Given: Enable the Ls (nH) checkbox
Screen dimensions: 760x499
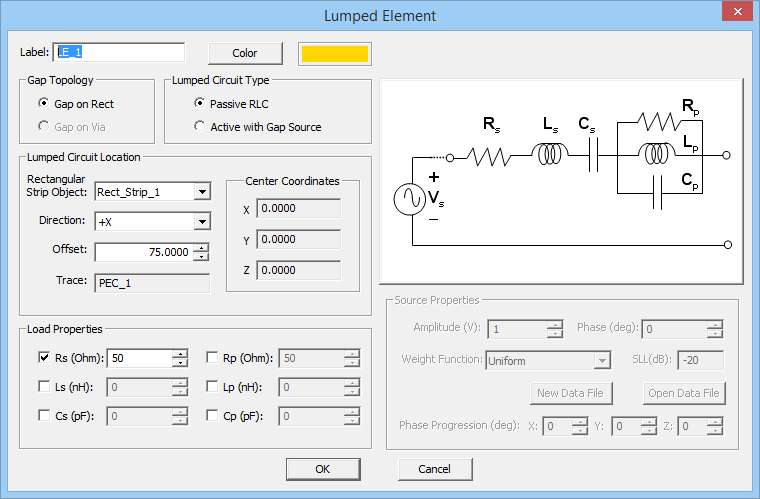Looking at the screenshot, I should point(44,386).
